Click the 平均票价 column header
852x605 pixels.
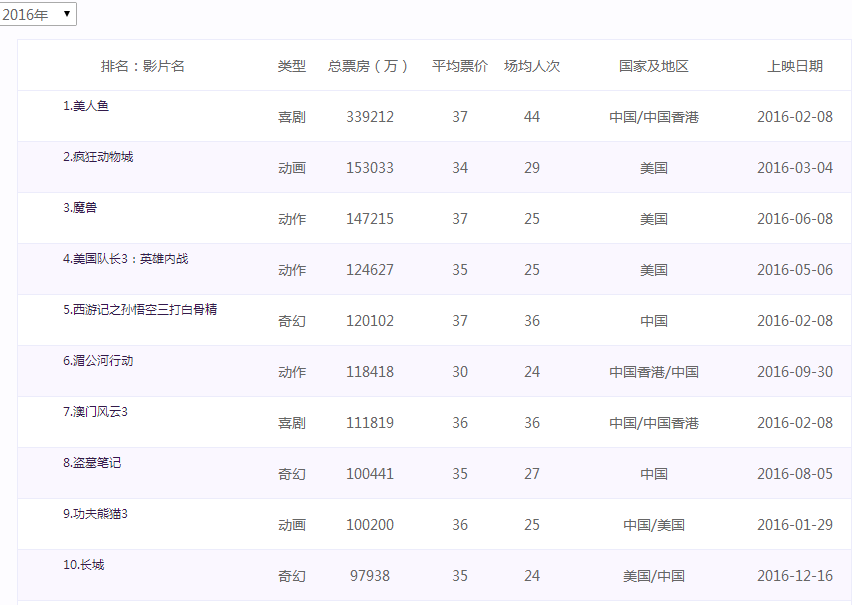tap(460, 66)
